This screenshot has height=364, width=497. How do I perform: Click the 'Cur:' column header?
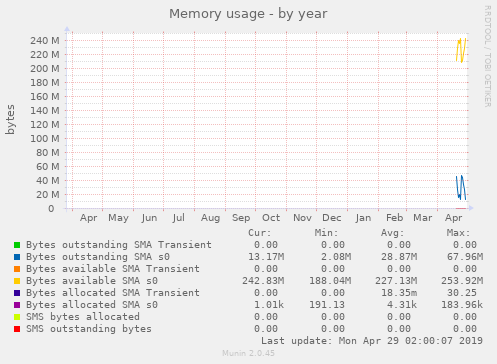(x=260, y=233)
